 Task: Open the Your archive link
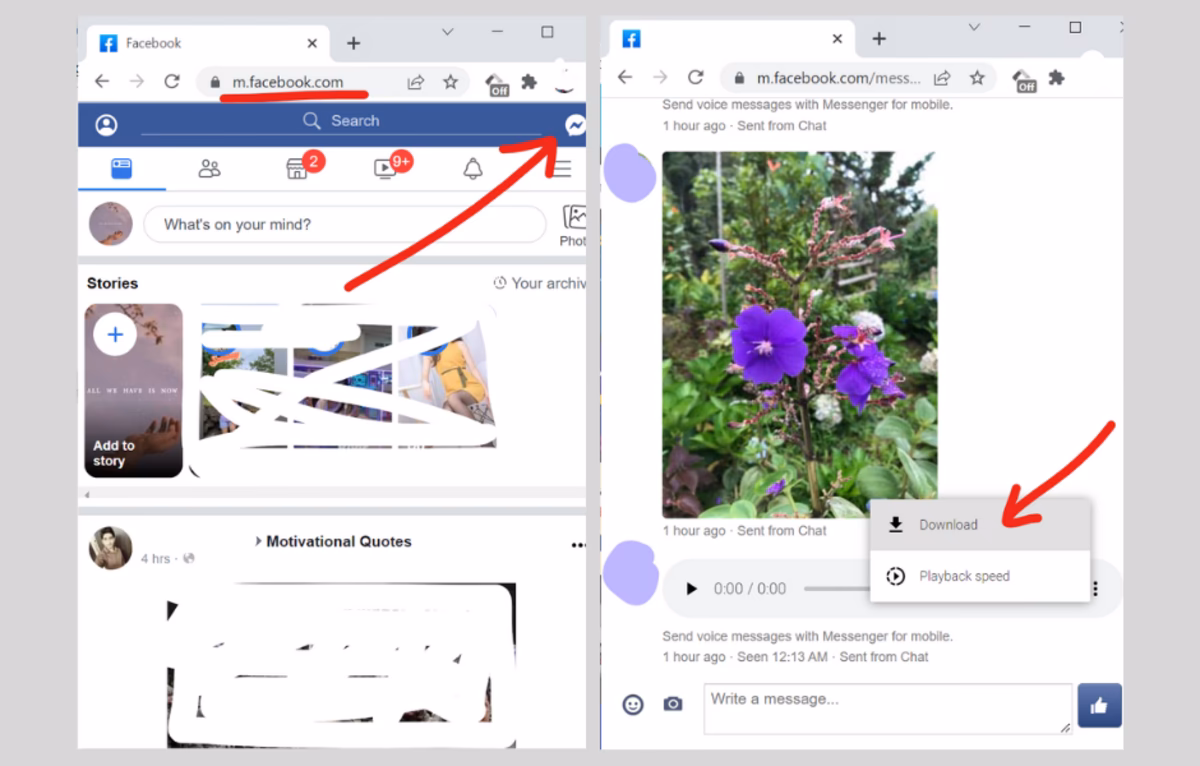click(541, 284)
